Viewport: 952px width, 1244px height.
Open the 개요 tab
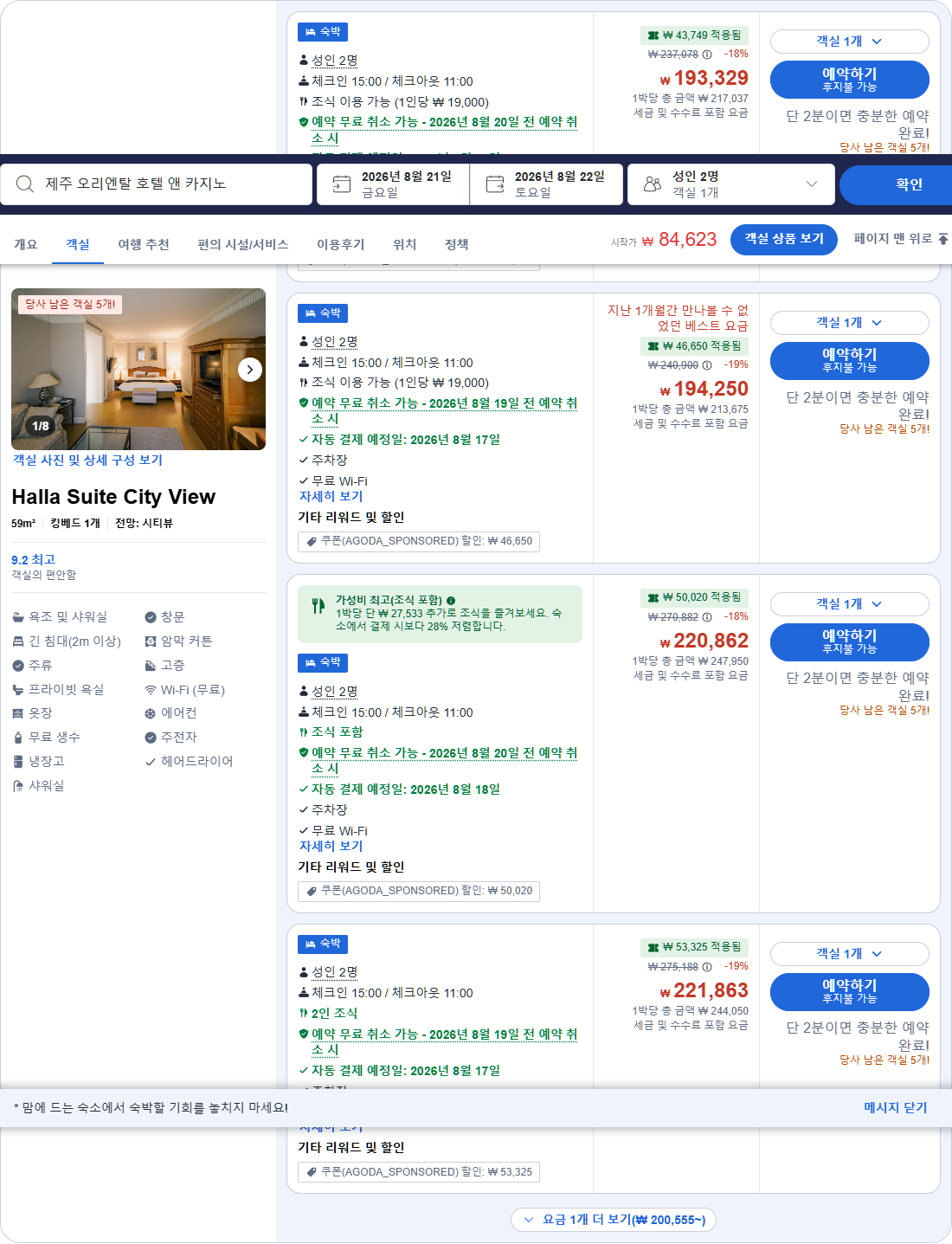[x=26, y=245]
